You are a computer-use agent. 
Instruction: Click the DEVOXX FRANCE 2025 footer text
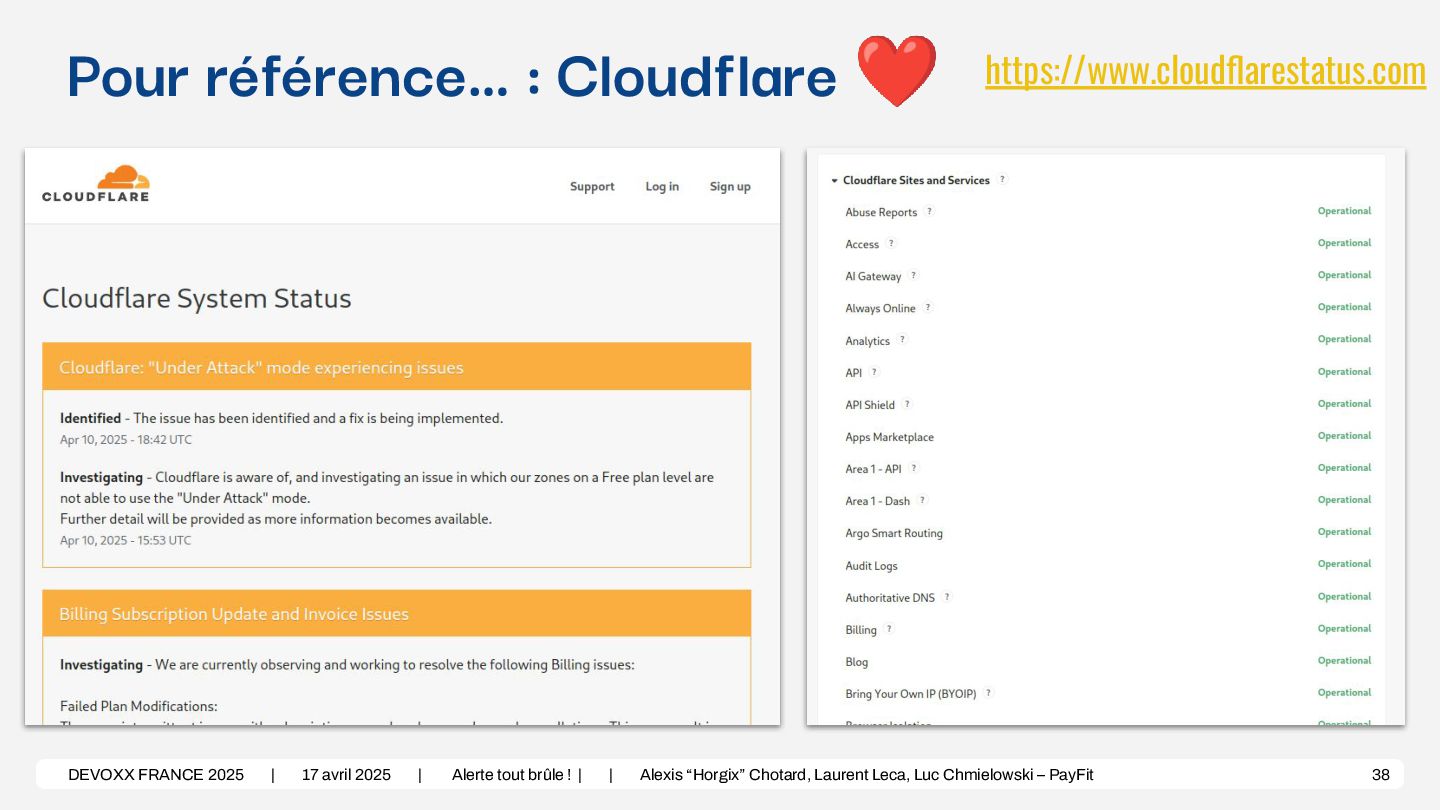coord(156,775)
